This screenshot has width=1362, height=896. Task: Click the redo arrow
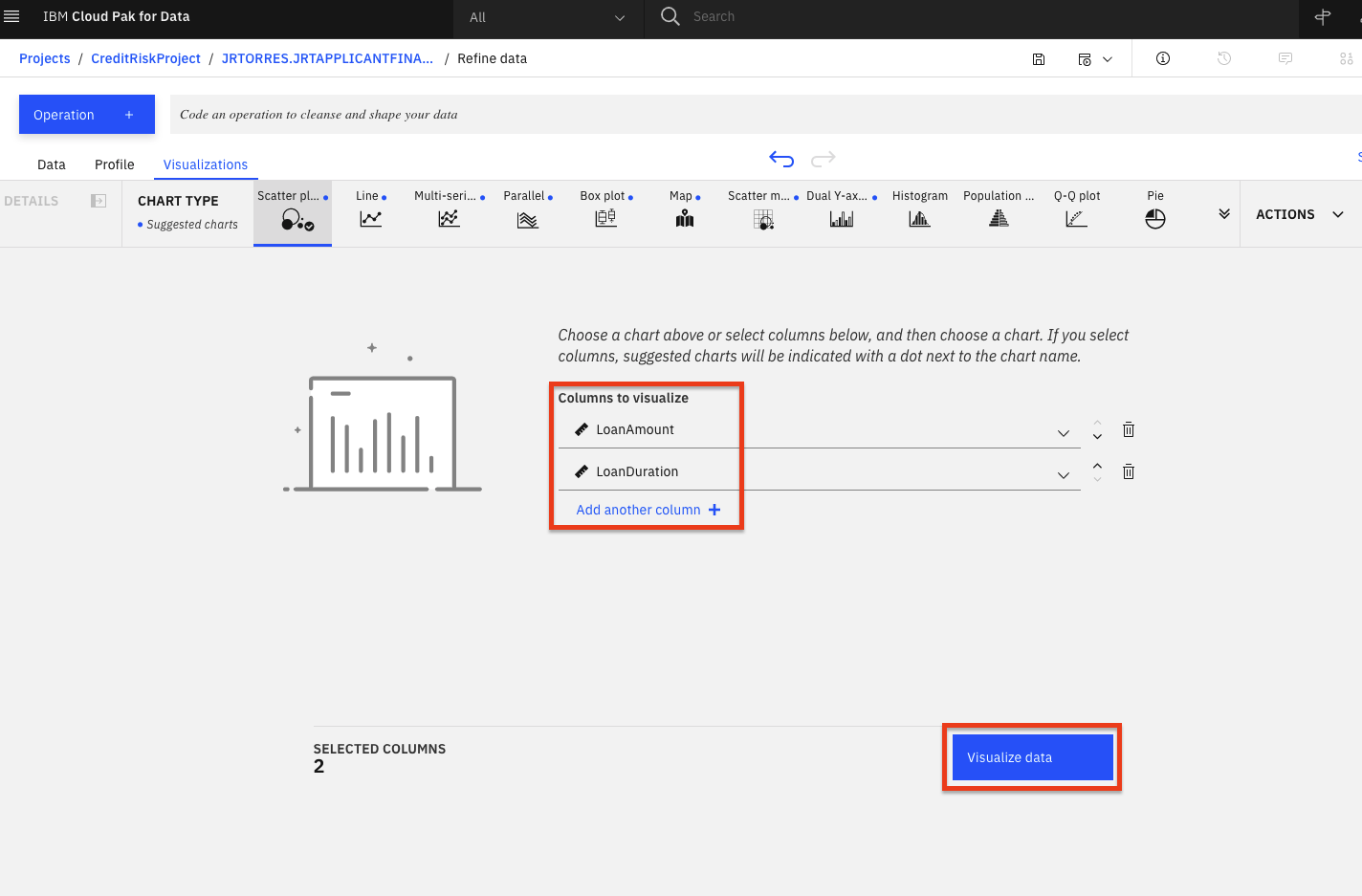[824, 159]
